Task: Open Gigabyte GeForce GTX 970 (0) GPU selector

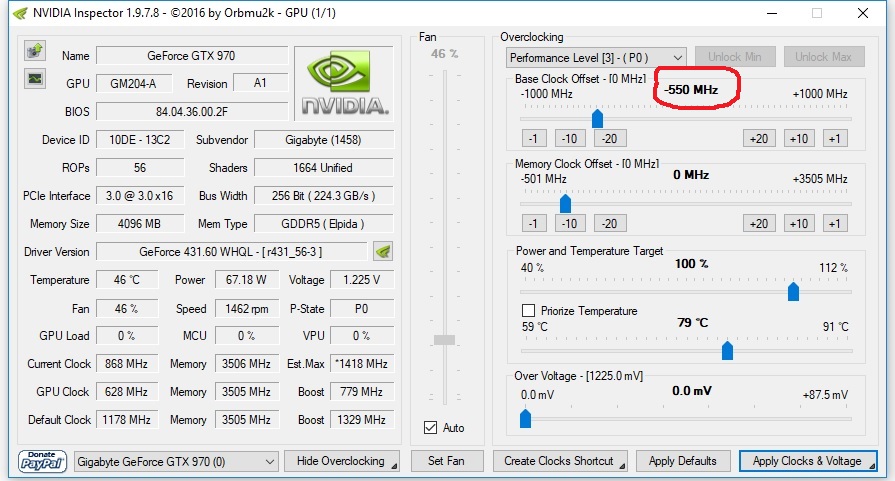Action: tap(176, 461)
